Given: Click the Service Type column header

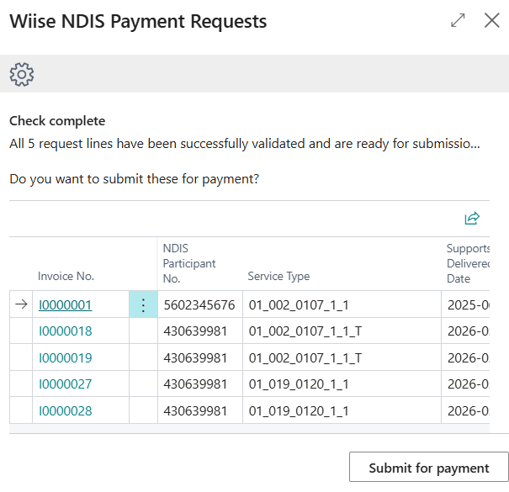Looking at the screenshot, I should coord(279,276).
